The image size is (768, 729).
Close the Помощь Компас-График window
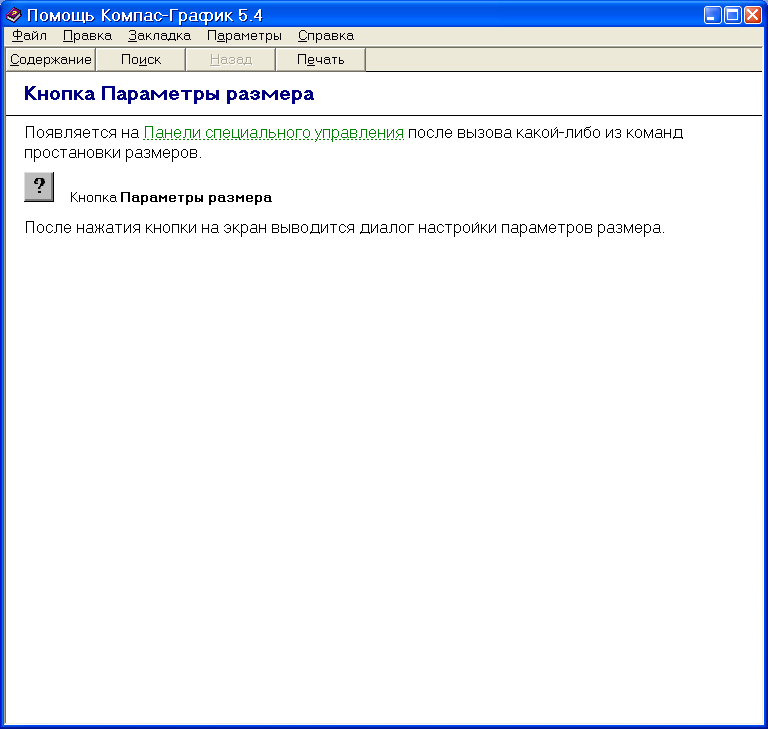753,15
